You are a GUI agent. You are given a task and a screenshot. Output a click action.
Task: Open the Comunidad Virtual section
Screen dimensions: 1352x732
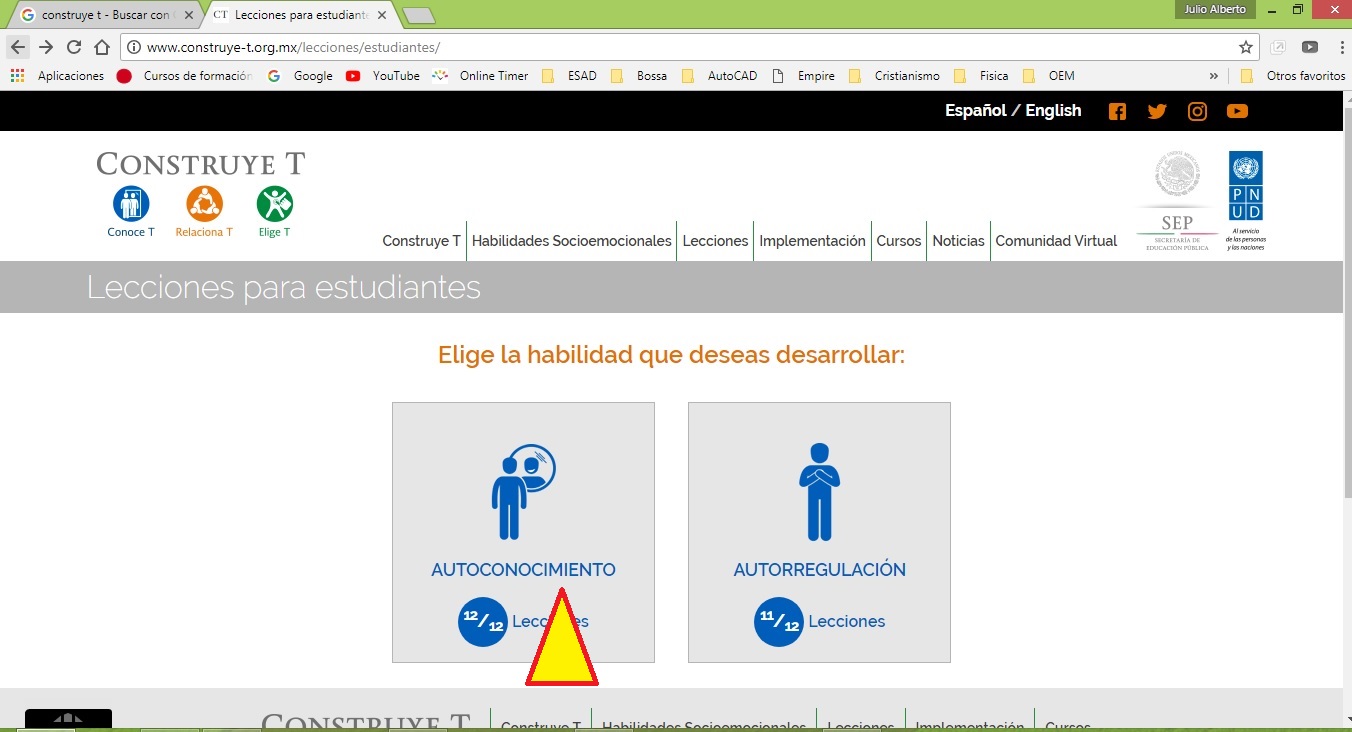pos(1055,240)
